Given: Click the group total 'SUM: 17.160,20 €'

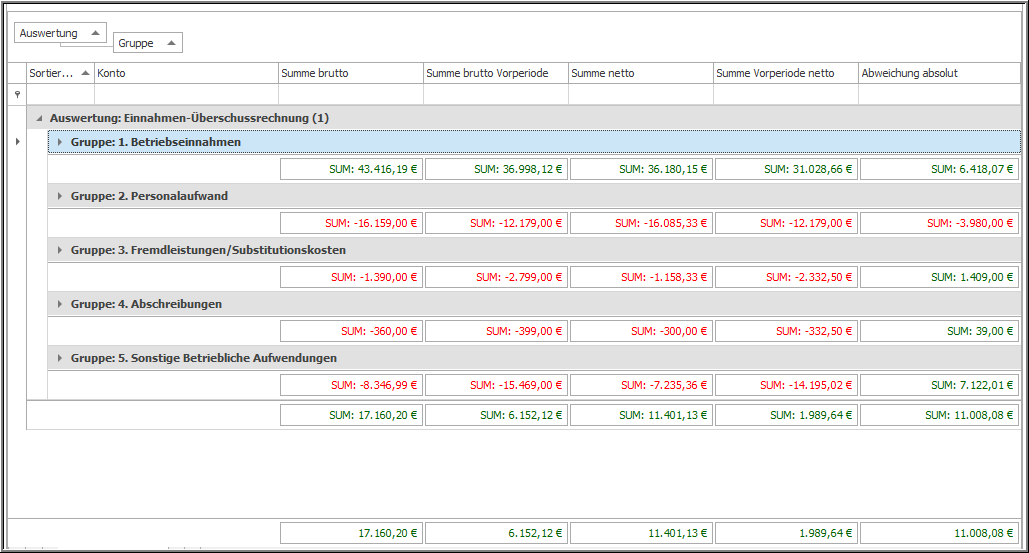Looking at the screenshot, I should (373, 415).
